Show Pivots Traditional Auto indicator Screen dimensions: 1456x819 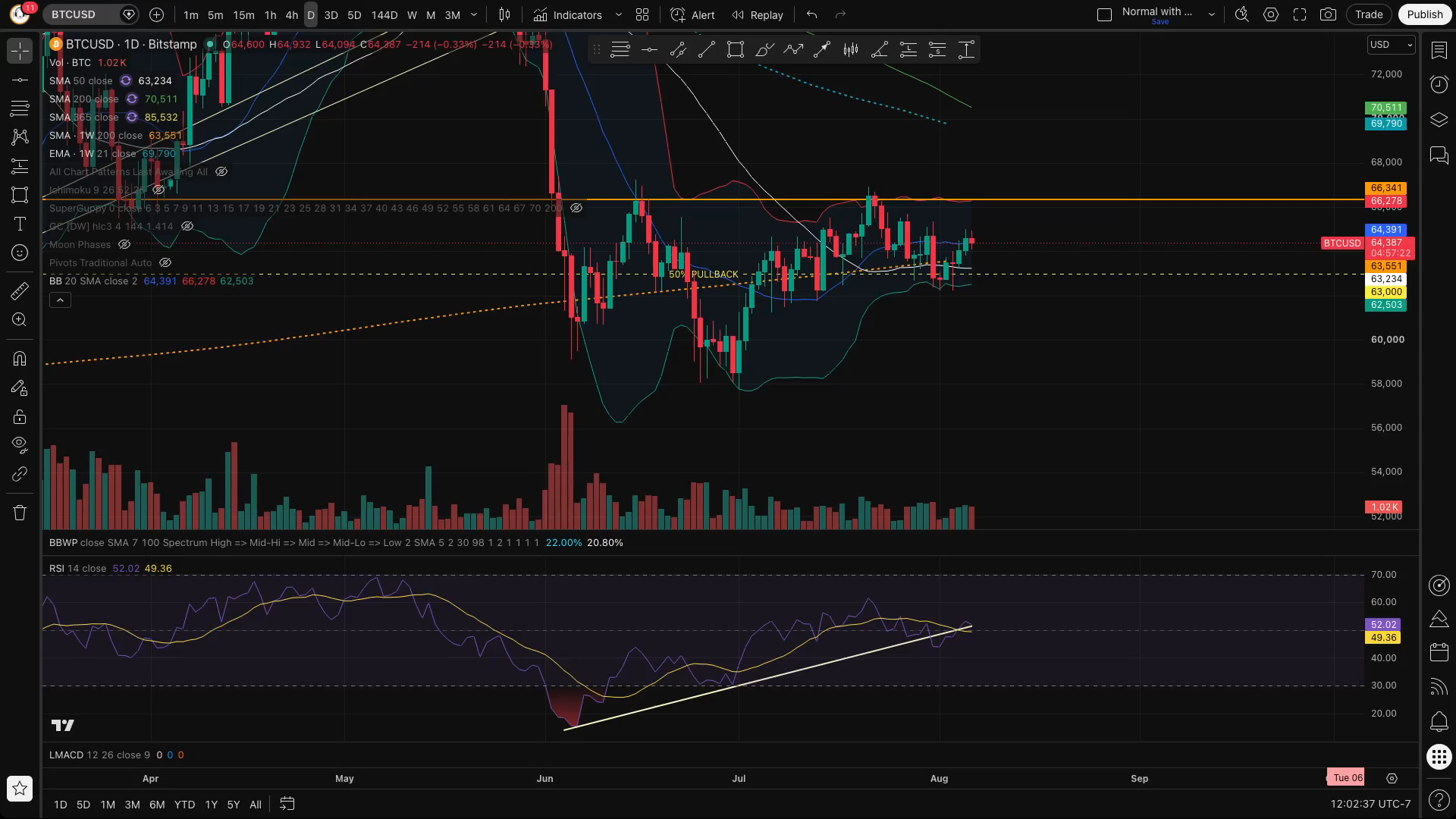(x=165, y=262)
